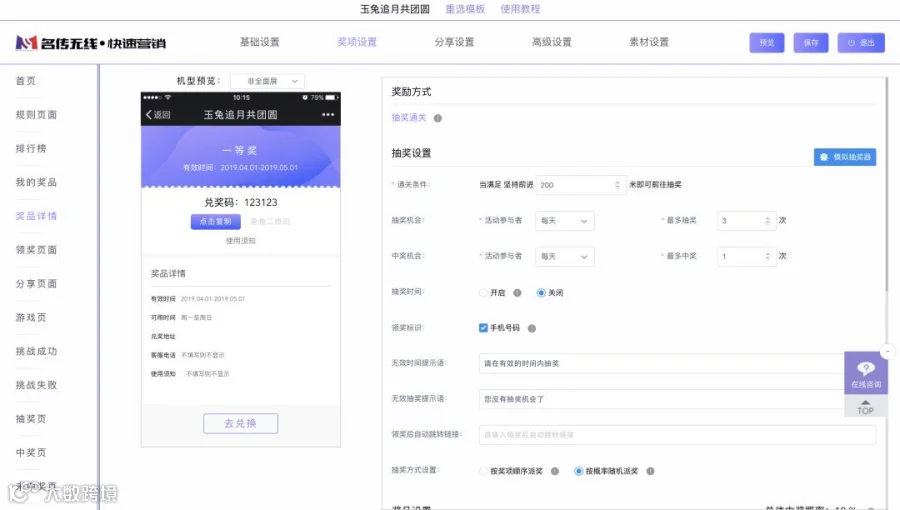Open the 使用教程 link

[x=520, y=9]
